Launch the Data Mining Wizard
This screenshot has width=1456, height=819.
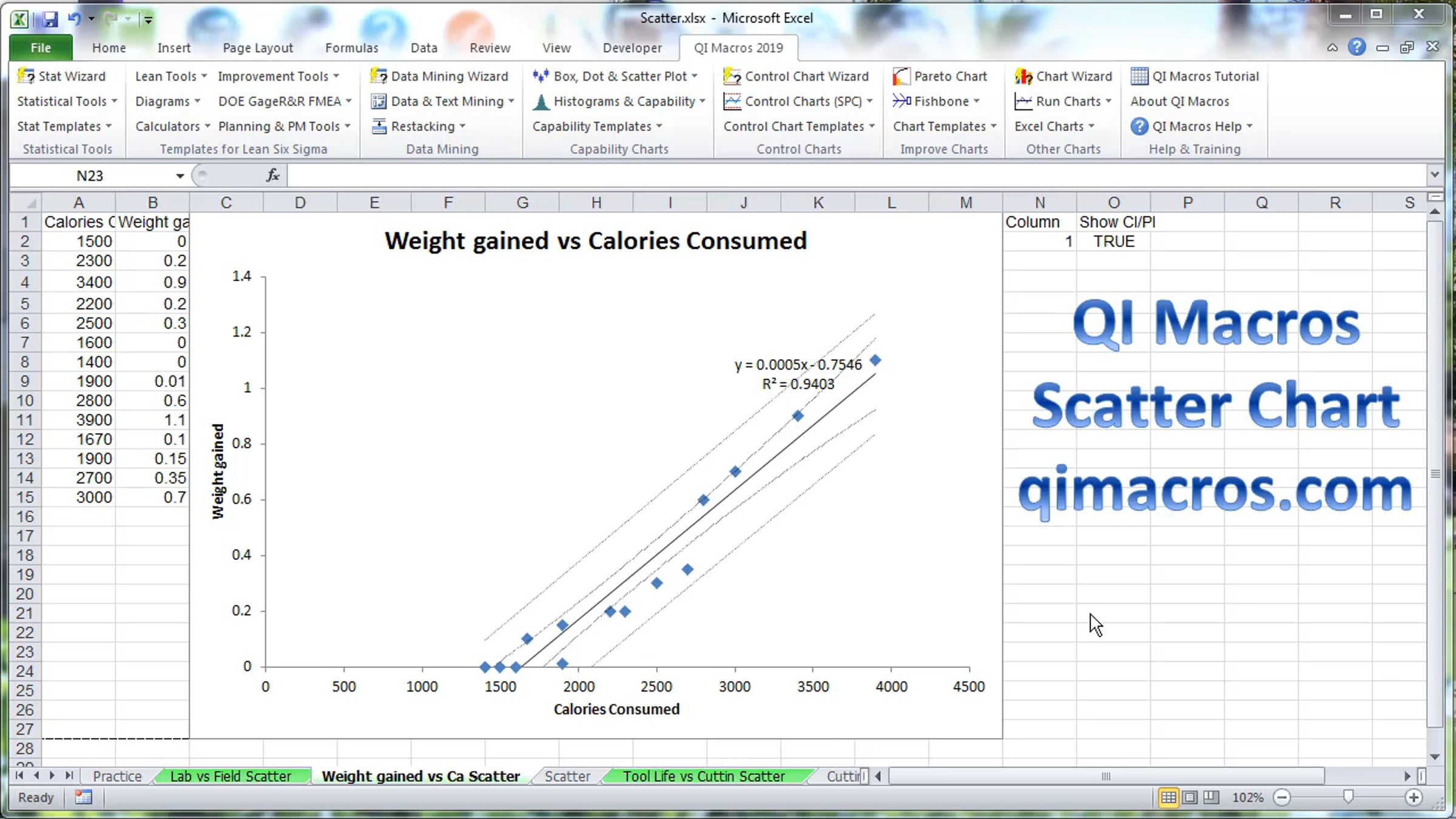click(439, 76)
